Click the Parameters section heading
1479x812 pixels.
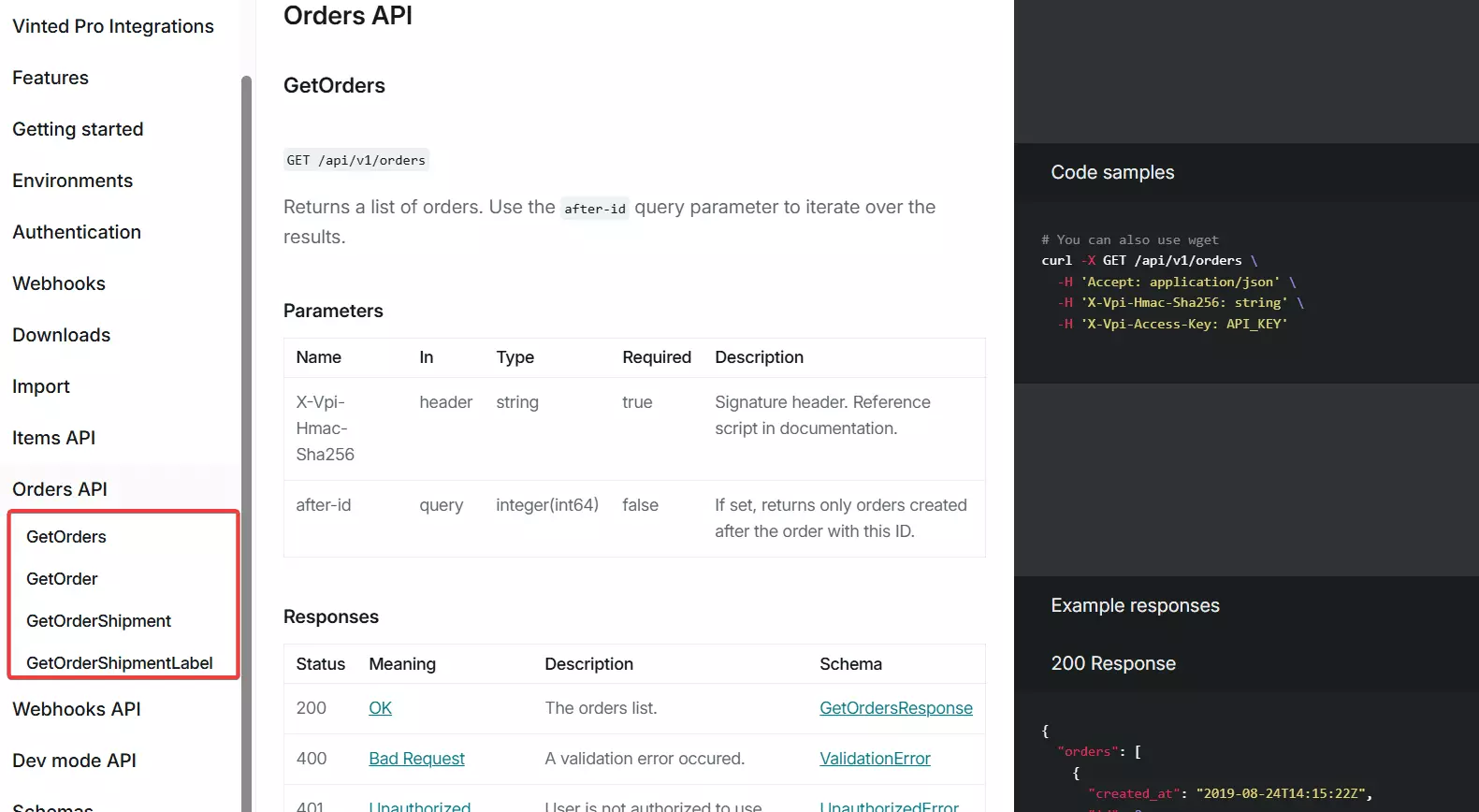pyautogui.click(x=333, y=311)
